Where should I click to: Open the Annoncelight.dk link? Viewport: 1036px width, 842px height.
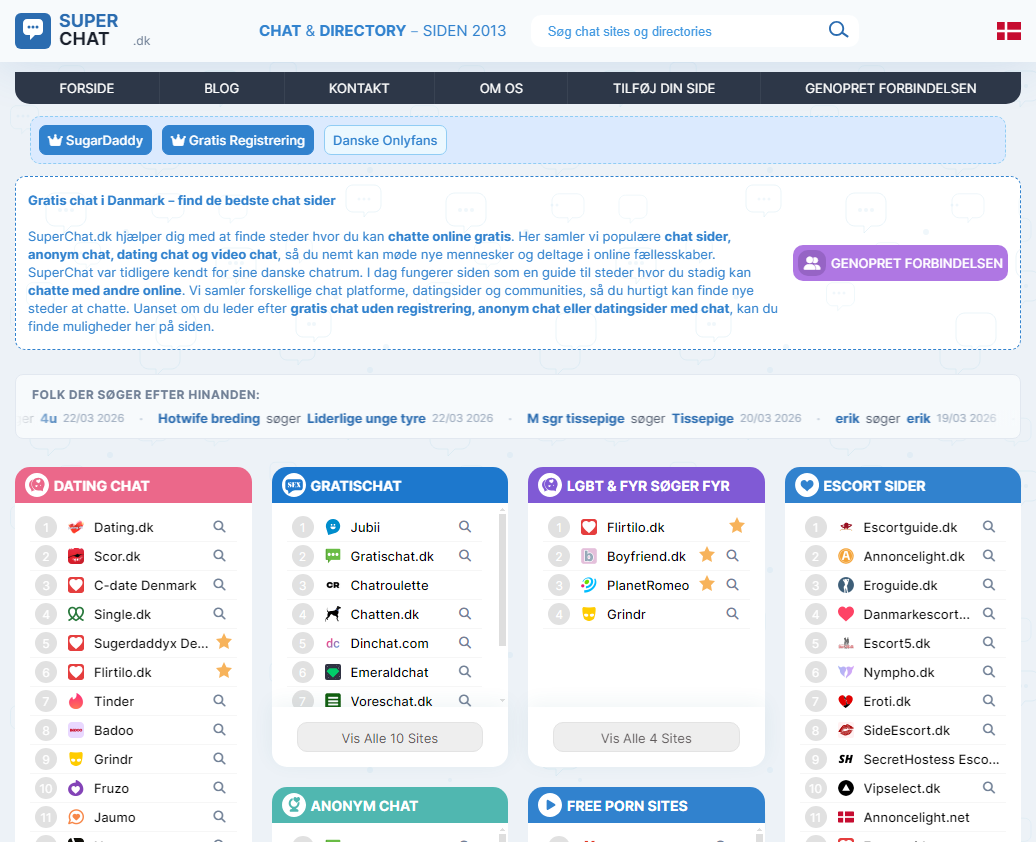point(914,556)
